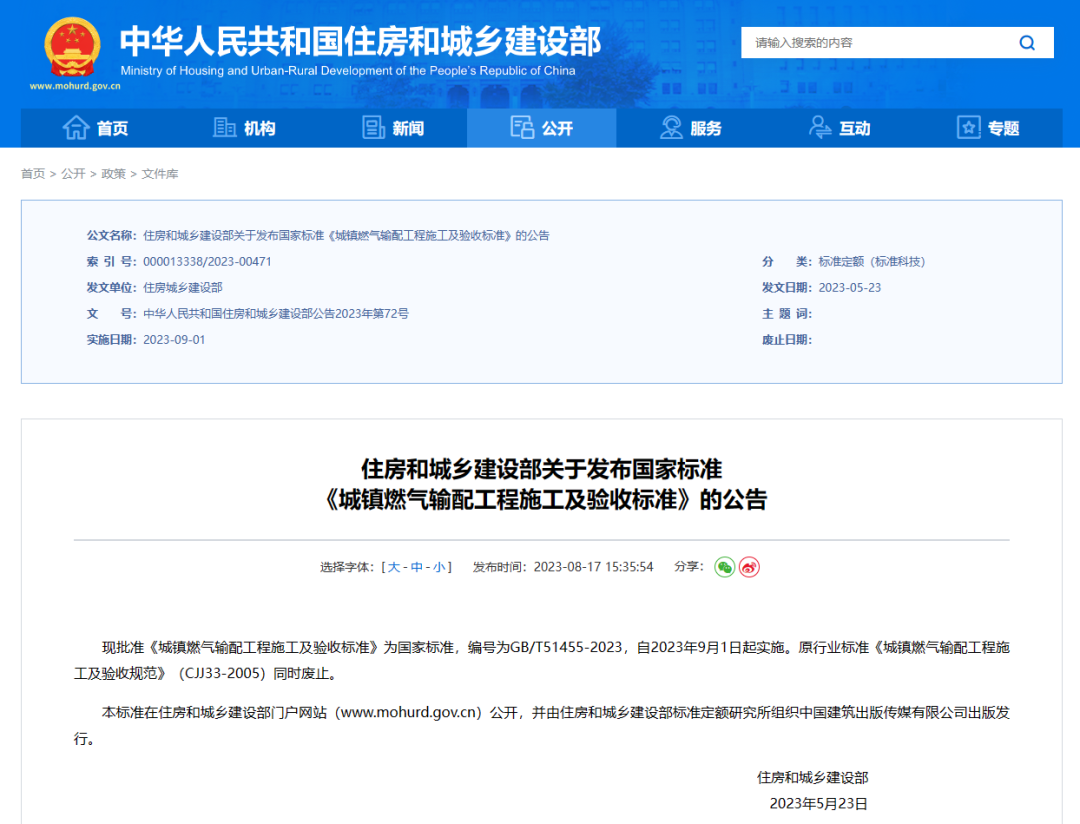Viewport: 1080px width, 824px height.
Task: Click the ministry Chinese title 中华人民共和国住房和城乡建设部
Action: (360, 41)
